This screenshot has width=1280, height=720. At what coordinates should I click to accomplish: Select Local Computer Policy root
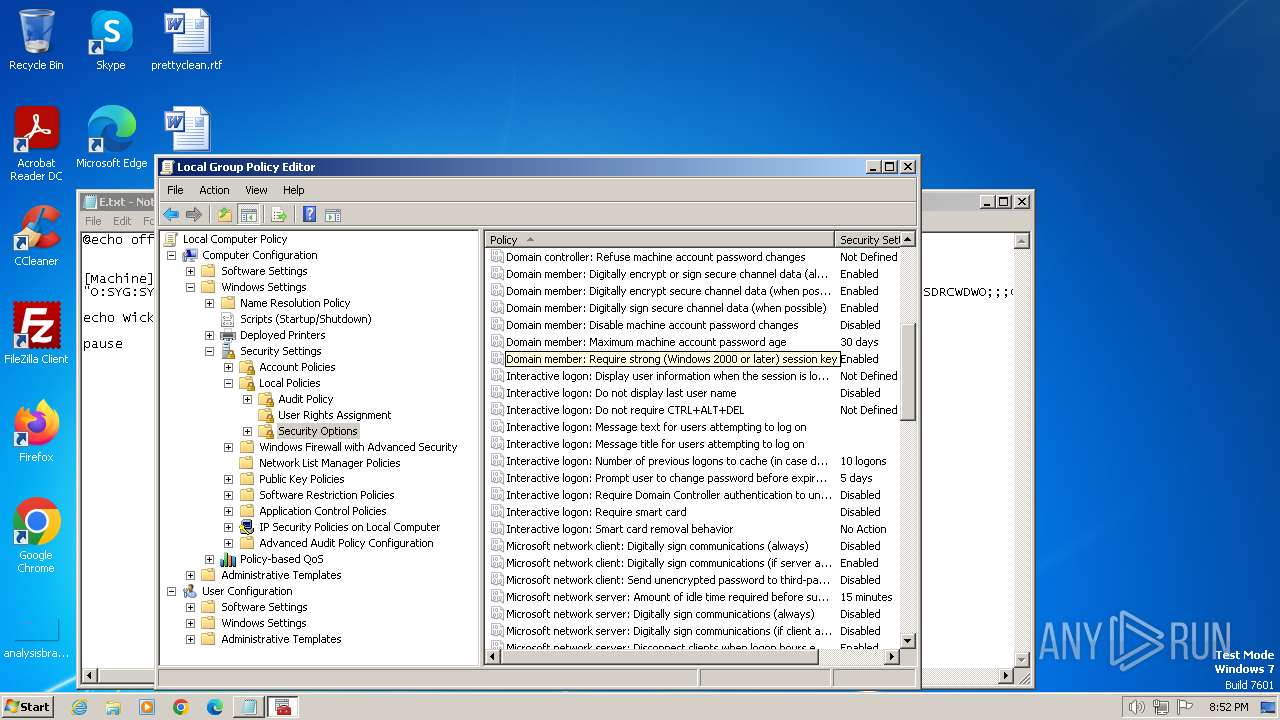pos(235,239)
